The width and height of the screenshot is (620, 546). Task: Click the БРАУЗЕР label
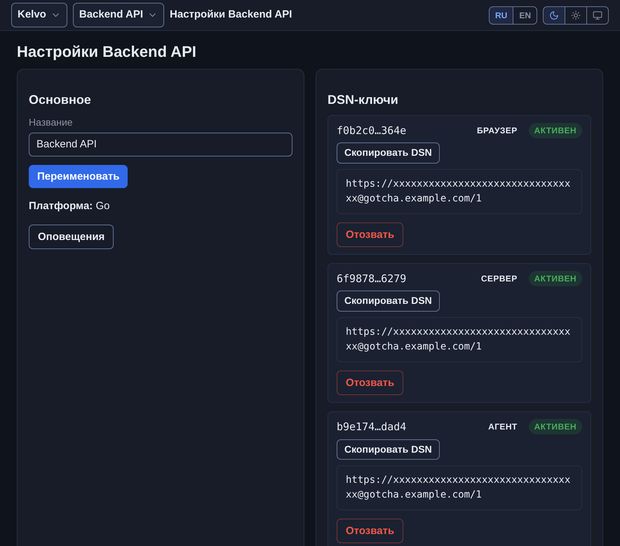497,130
